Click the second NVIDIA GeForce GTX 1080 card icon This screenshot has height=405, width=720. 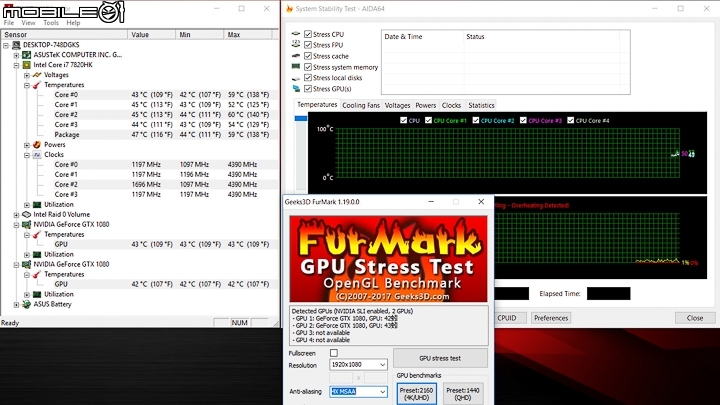point(27,264)
